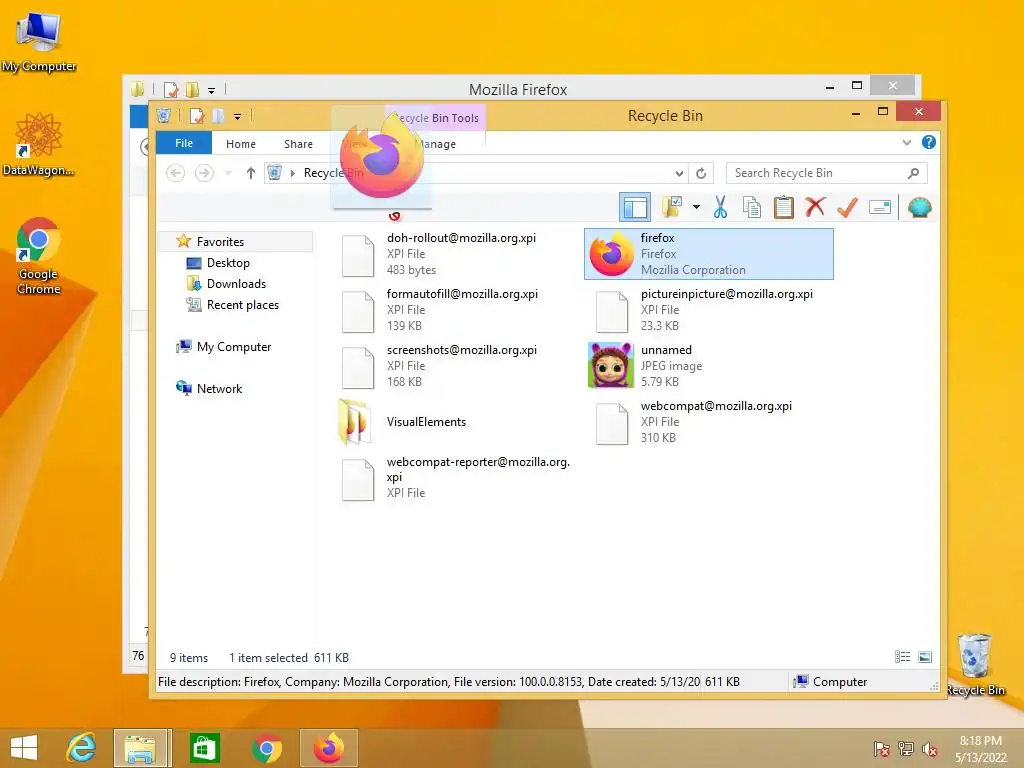
Task: Open Desktop in navigation pane
Action: click(228, 263)
